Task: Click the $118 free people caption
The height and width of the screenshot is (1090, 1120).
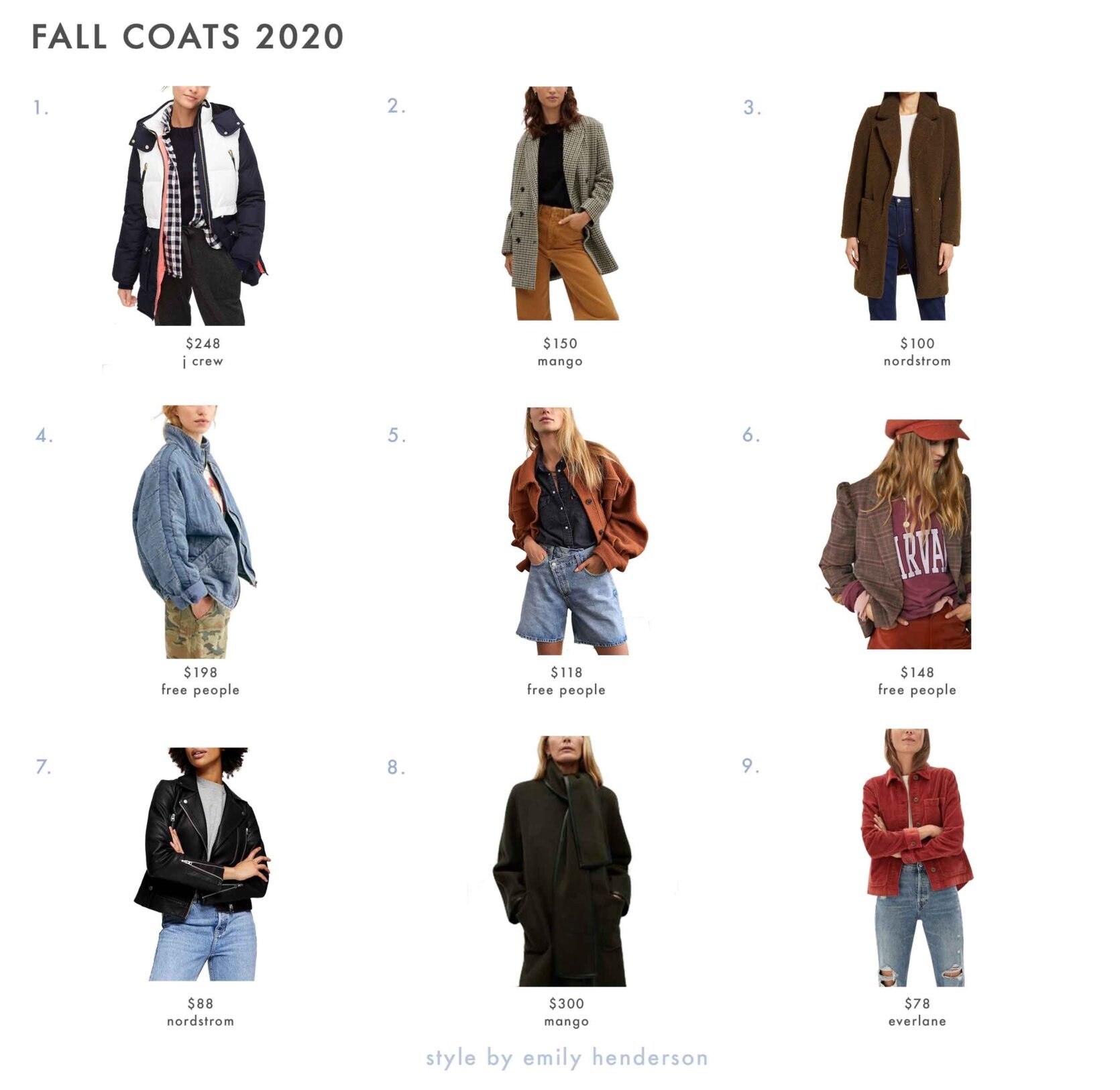Action: (x=566, y=681)
